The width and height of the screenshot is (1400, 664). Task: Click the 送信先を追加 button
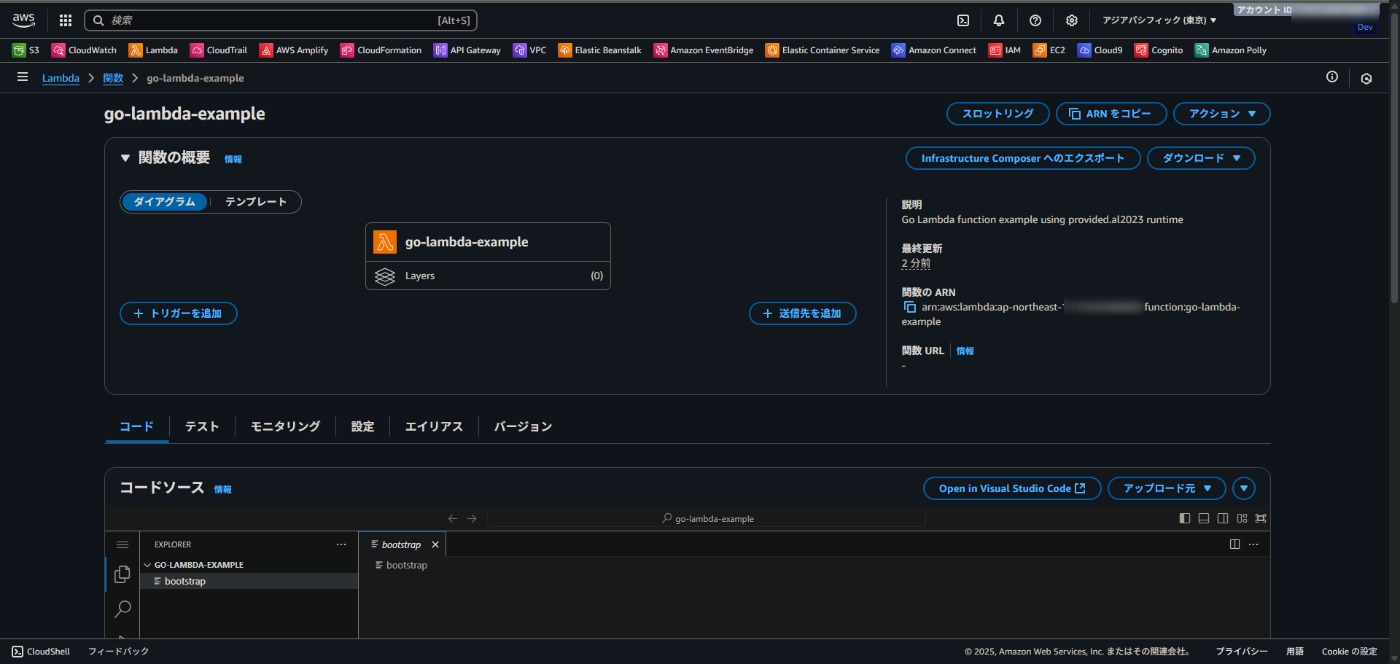(x=803, y=313)
